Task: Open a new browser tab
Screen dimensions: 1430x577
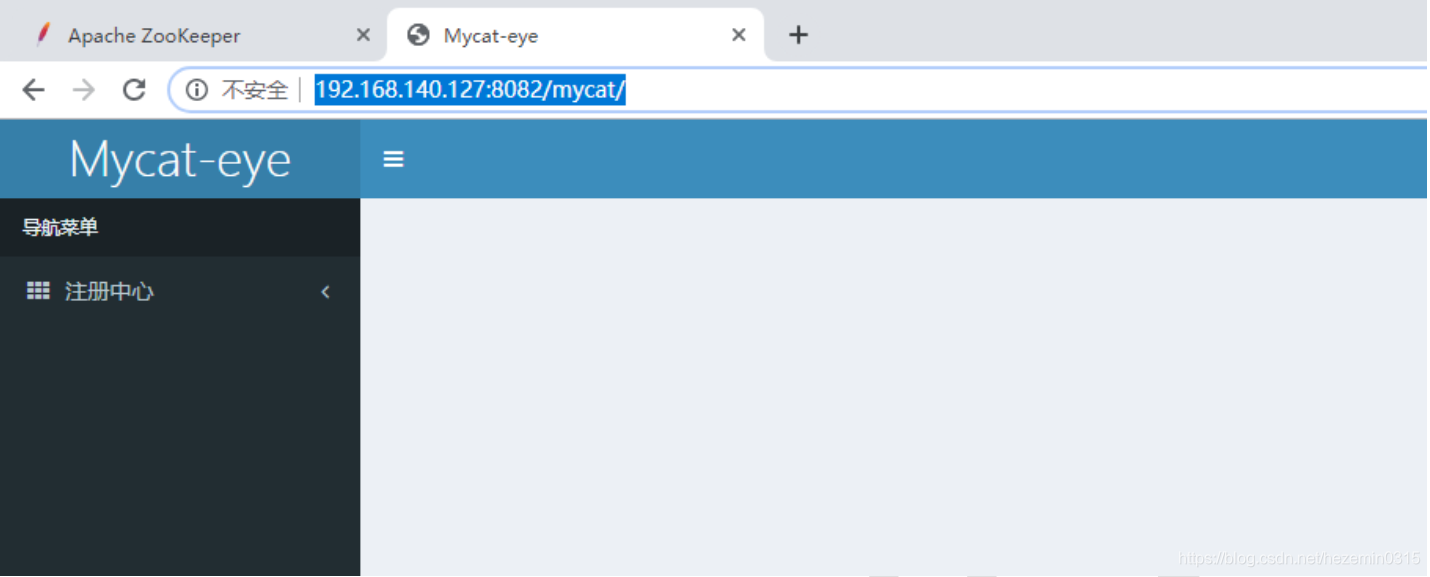Action: click(798, 35)
